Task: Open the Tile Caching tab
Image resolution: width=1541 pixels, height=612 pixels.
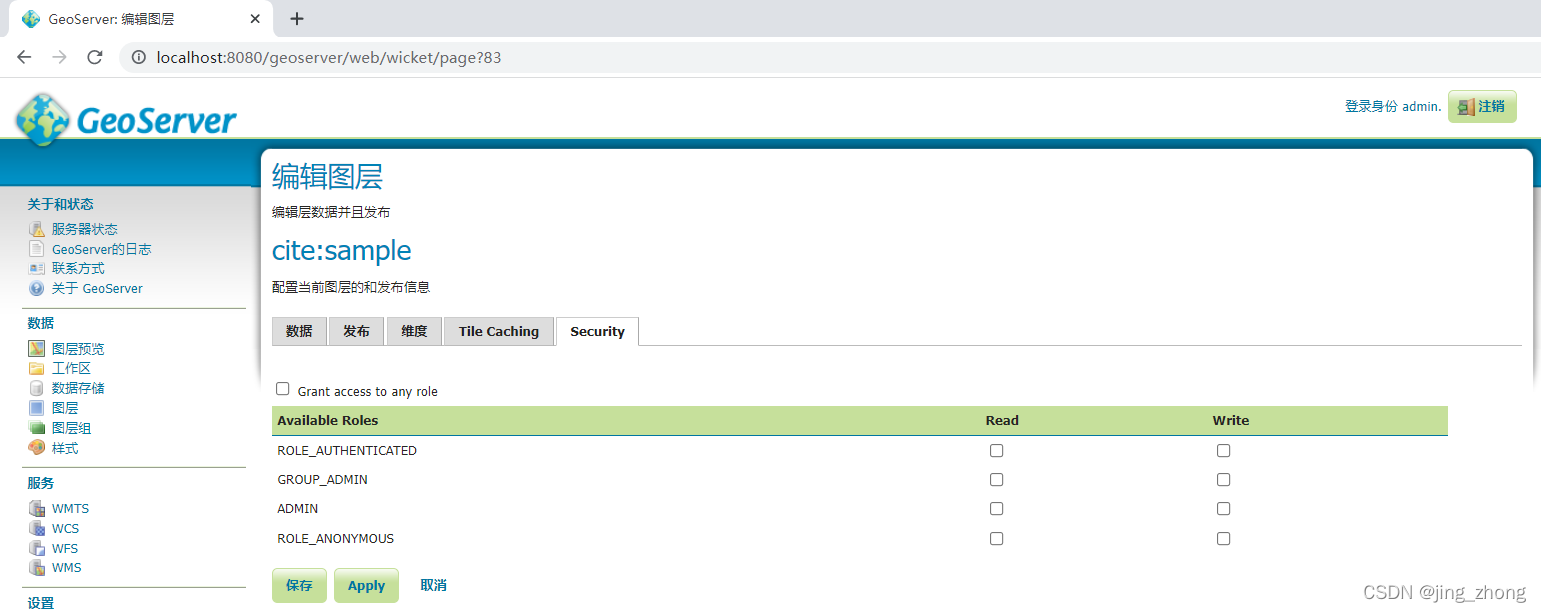Action: point(499,331)
